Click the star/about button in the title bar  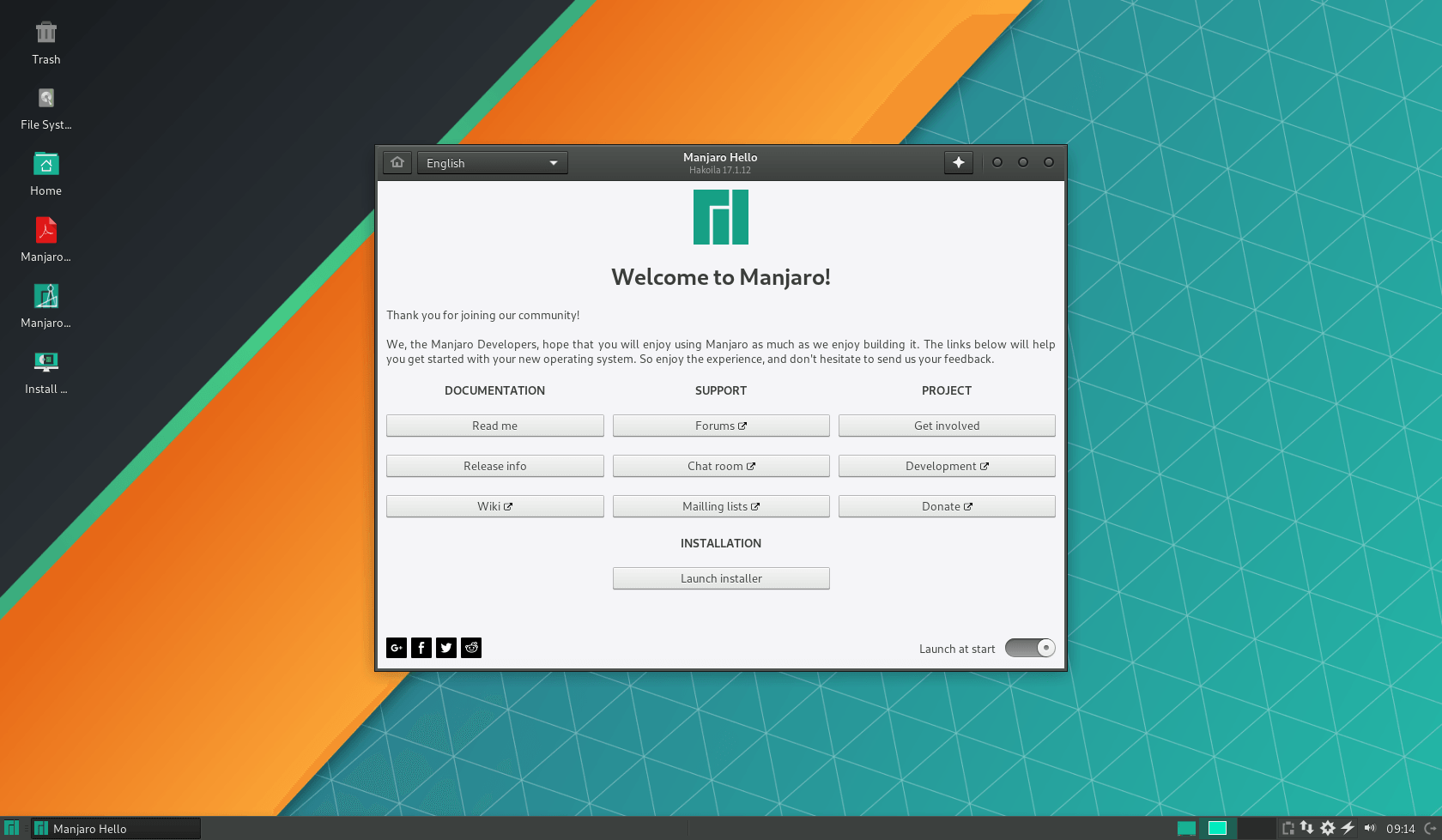(x=959, y=162)
